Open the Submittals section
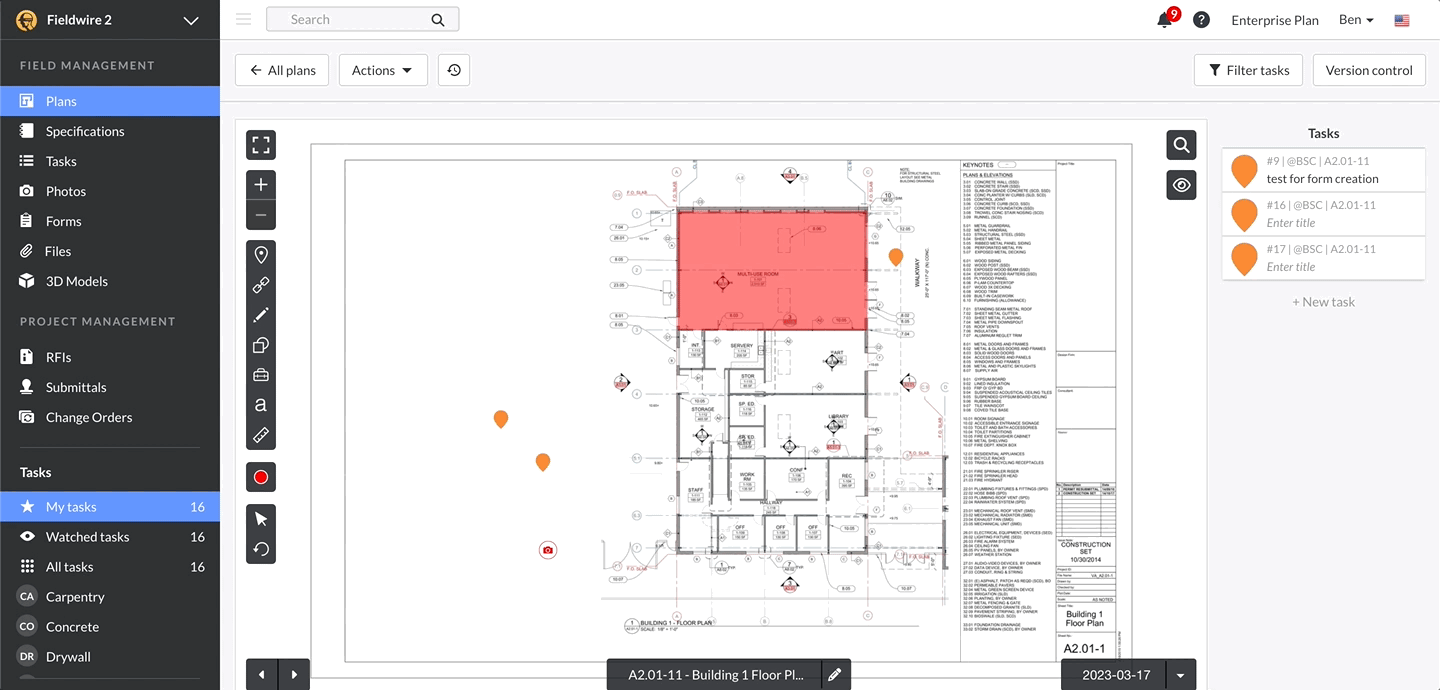Image resolution: width=1440 pixels, height=690 pixels. pos(77,387)
